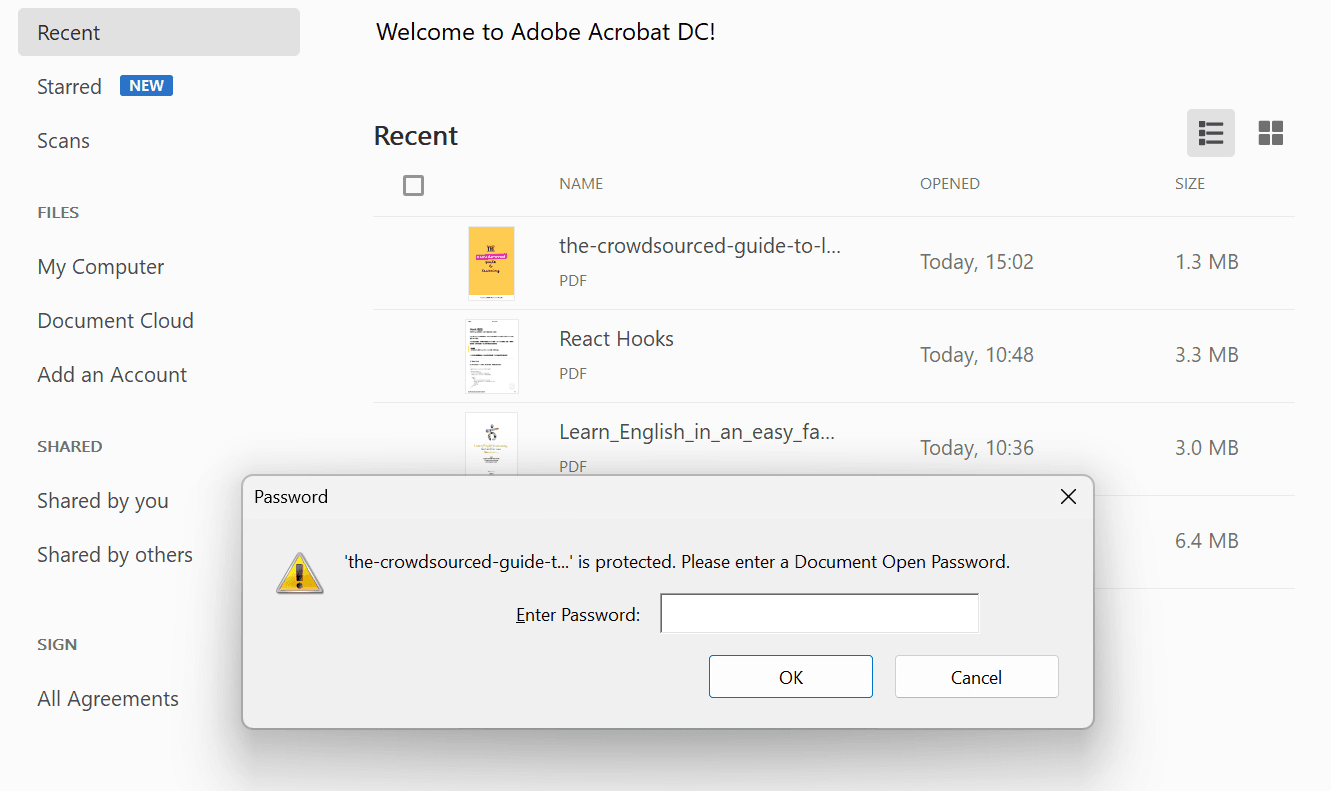
Task: Click the yellow warning icon in Password dialog
Action: coord(300,572)
